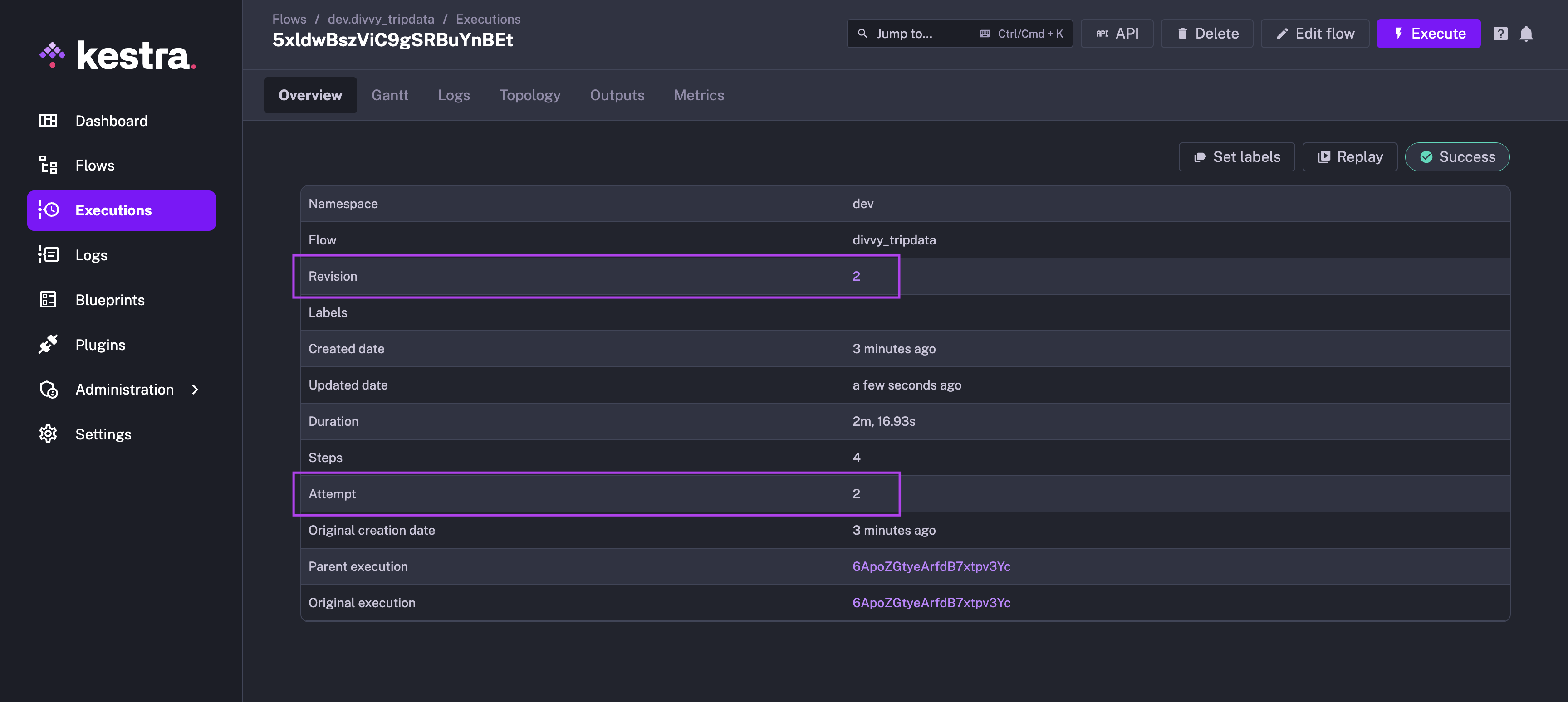Click the help question mark icon
This screenshot has height=702, width=1568.
tap(1500, 34)
